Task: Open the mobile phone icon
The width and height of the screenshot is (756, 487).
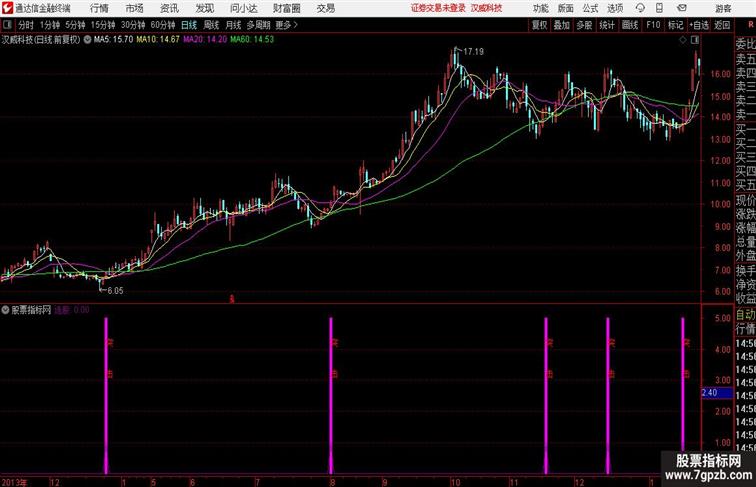Action: (659, 8)
